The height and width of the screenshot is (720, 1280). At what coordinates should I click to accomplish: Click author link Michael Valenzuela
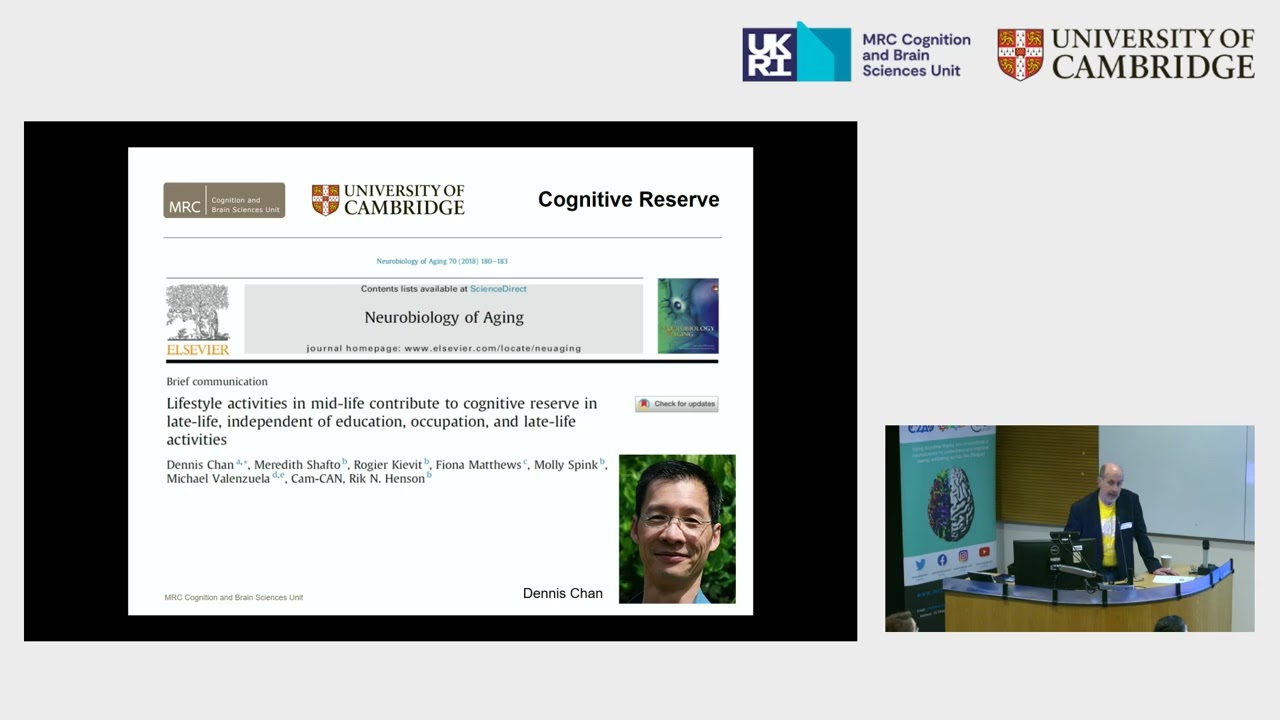pos(219,479)
